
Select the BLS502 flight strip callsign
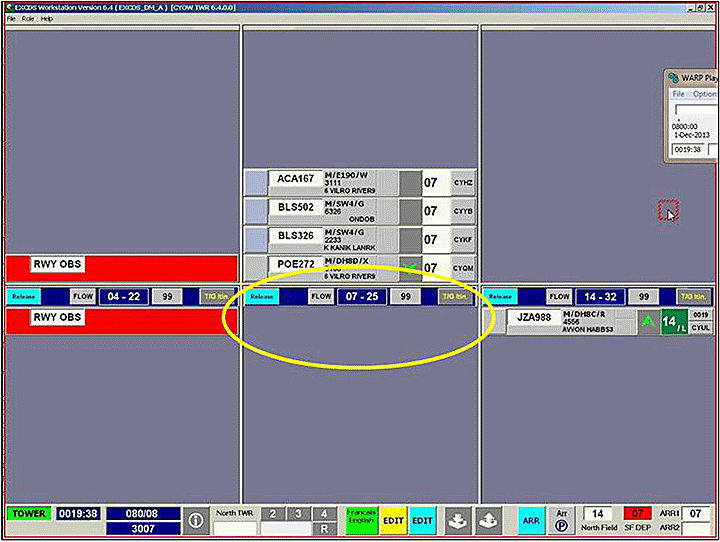pos(295,211)
